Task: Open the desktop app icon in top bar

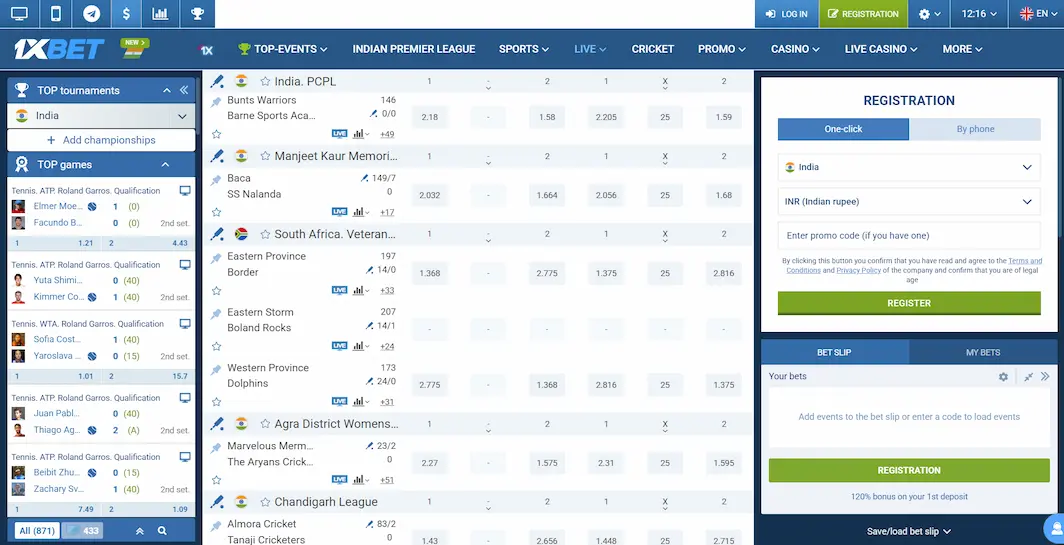Action: (x=20, y=14)
